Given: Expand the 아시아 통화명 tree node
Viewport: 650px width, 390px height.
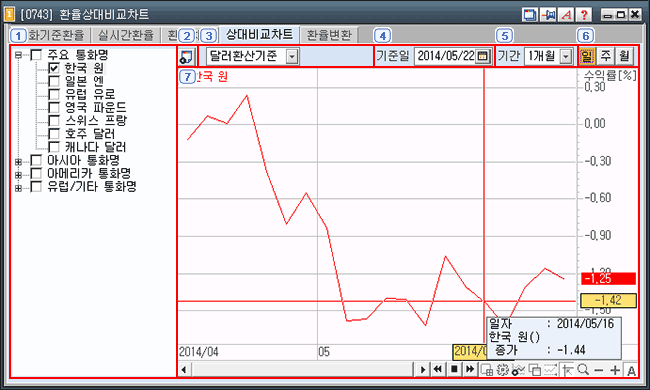Looking at the screenshot, I should pyautogui.click(x=18, y=162).
